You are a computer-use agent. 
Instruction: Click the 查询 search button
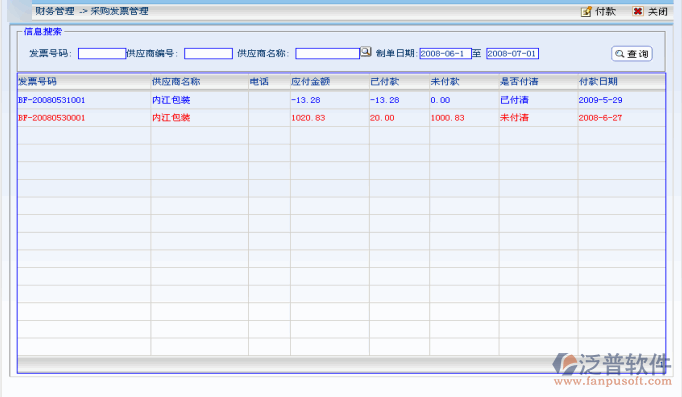tap(632, 54)
